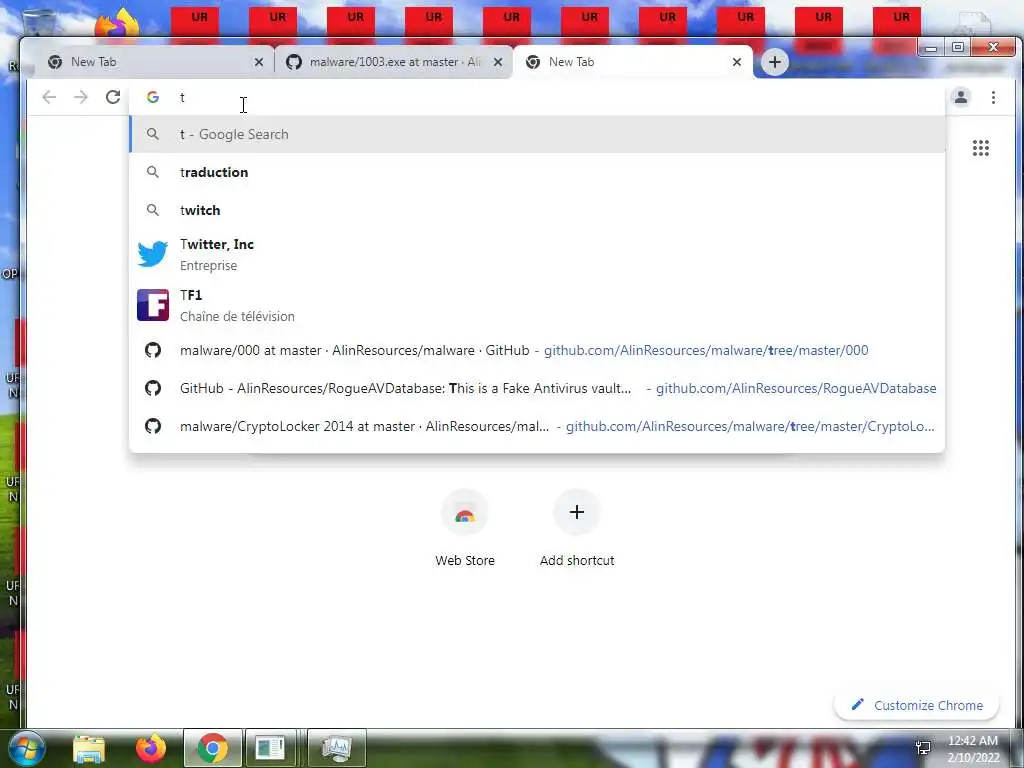
Task: Click the network icon in system tray
Action: pyautogui.click(x=923, y=748)
